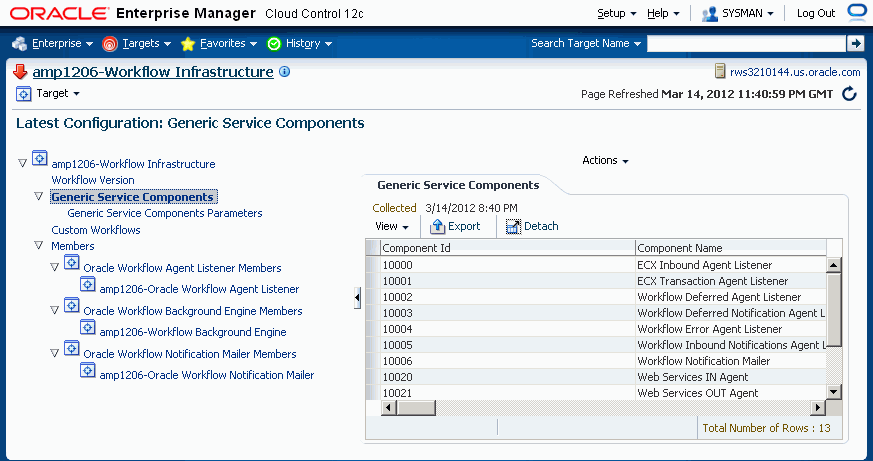Collapse the amp1206-Workflow Infrastructure tree root

22,164
